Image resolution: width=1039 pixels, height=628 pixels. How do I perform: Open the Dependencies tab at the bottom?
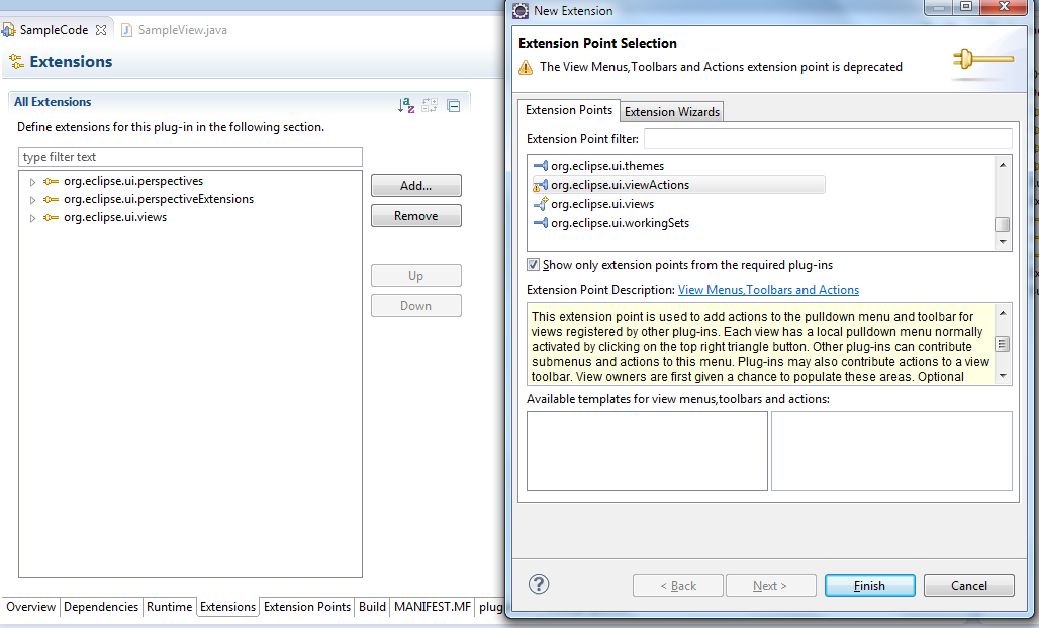(x=101, y=607)
